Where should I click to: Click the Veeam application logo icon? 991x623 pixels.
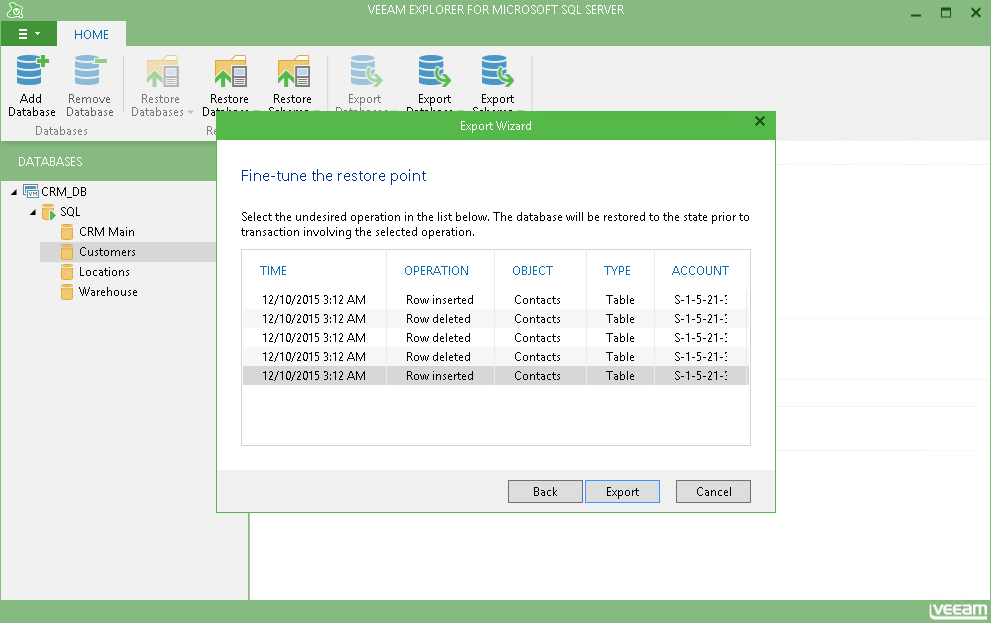point(15,10)
